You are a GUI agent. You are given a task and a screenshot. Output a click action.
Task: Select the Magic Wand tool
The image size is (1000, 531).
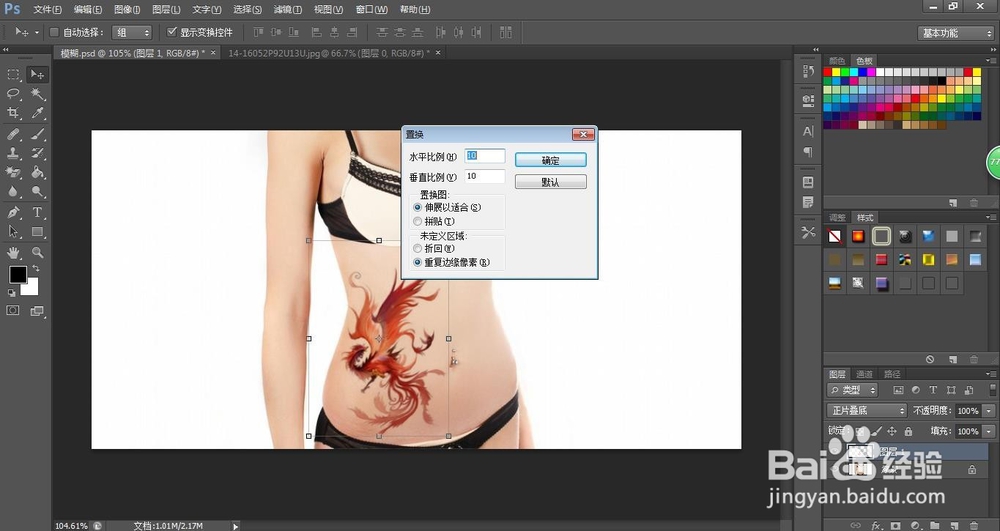click(38, 94)
